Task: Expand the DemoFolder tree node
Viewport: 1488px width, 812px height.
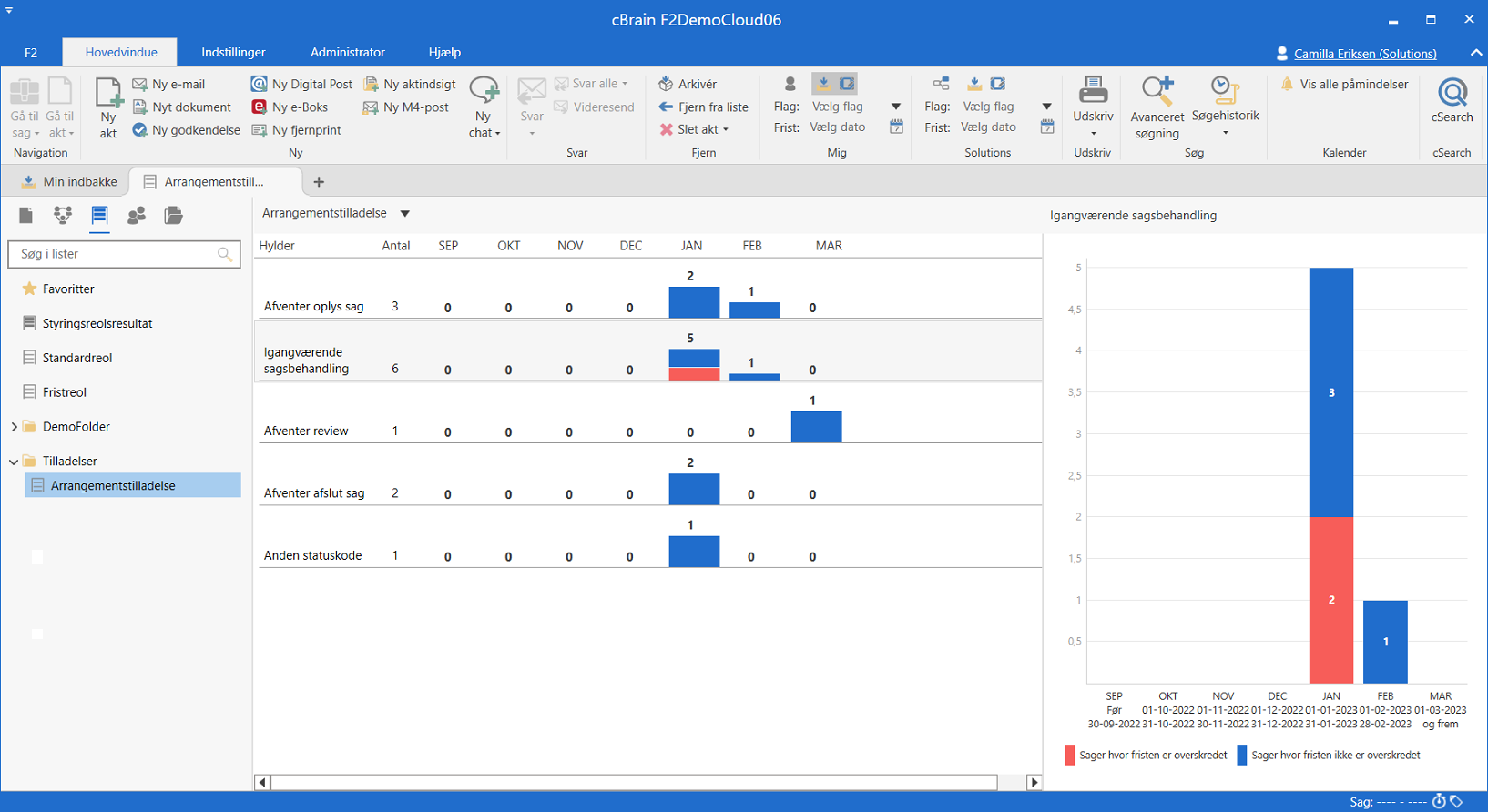Action: click(x=14, y=427)
